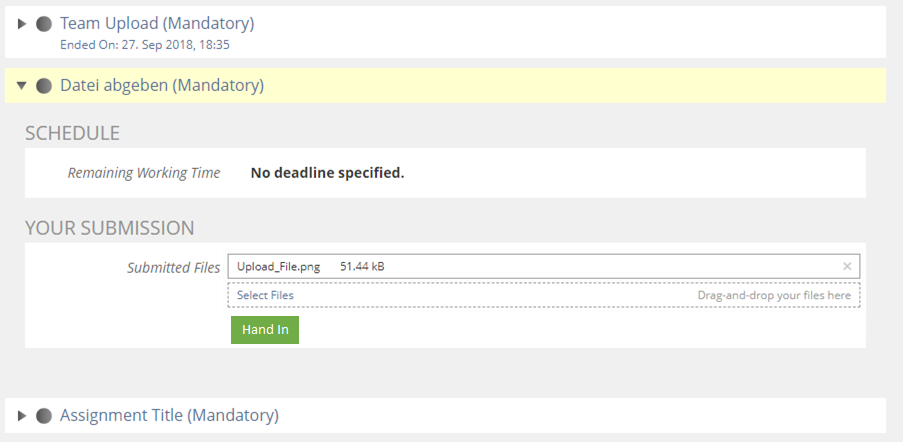This screenshot has width=903, height=442.
Task: Collapse the Datei abgeben section arrow
Action: click(22, 86)
